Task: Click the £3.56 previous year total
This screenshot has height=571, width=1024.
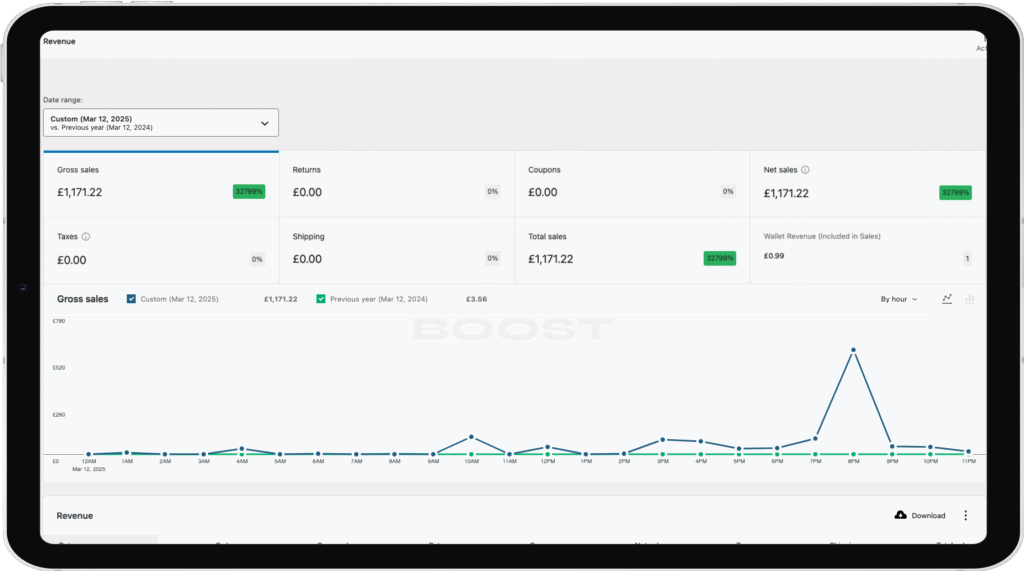Action: click(476, 299)
